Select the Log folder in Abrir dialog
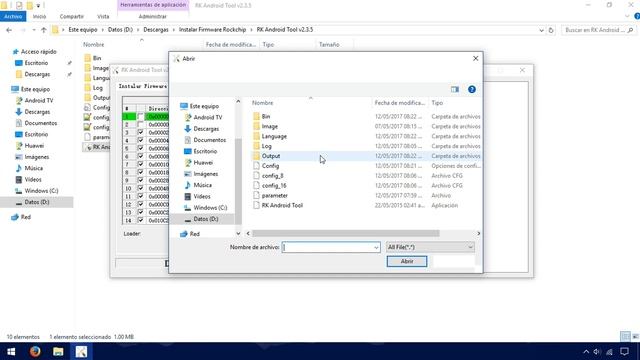 tap(266, 146)
